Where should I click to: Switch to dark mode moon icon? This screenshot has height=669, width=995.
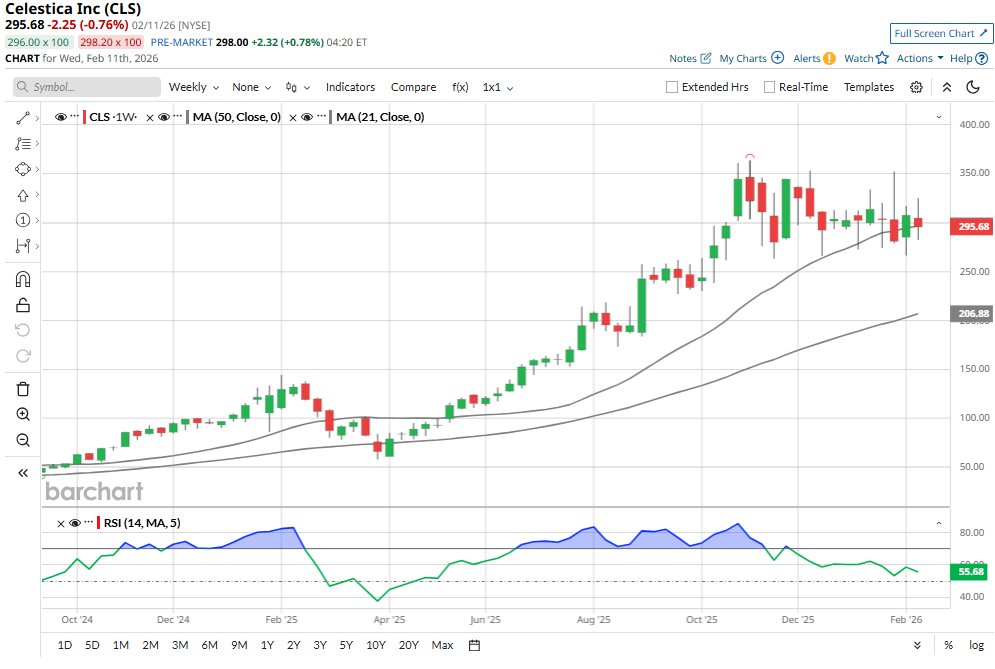[973, 87]
